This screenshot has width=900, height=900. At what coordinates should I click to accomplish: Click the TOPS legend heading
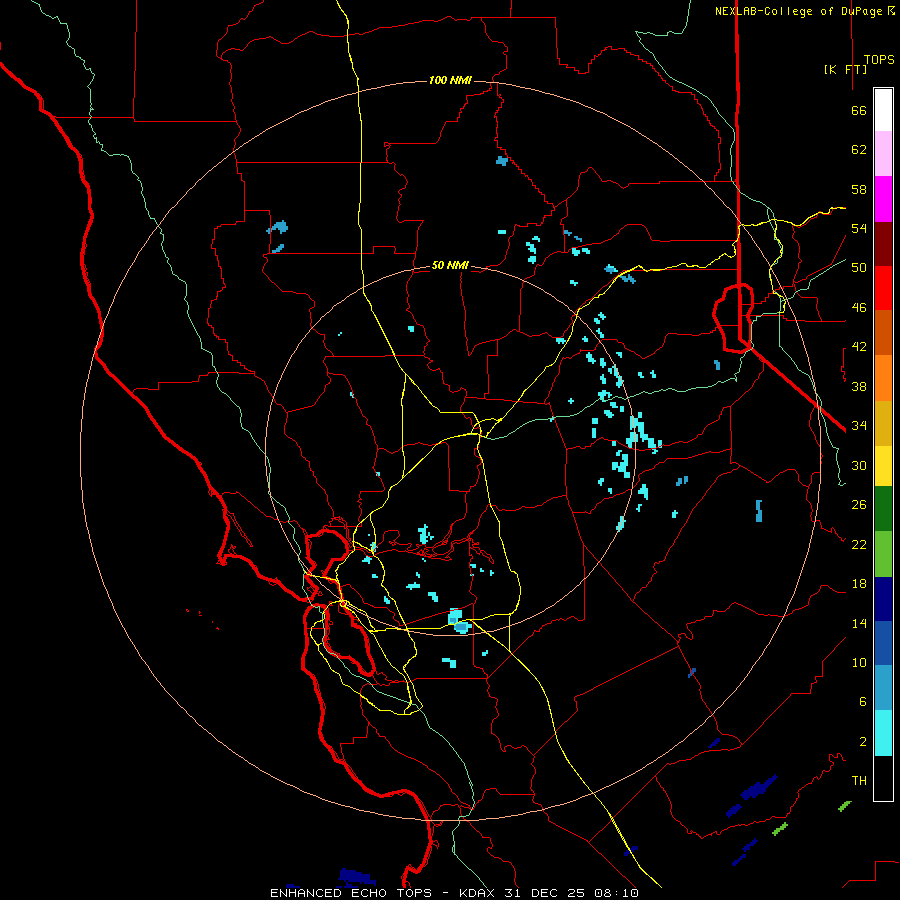(x=879, y=60)
